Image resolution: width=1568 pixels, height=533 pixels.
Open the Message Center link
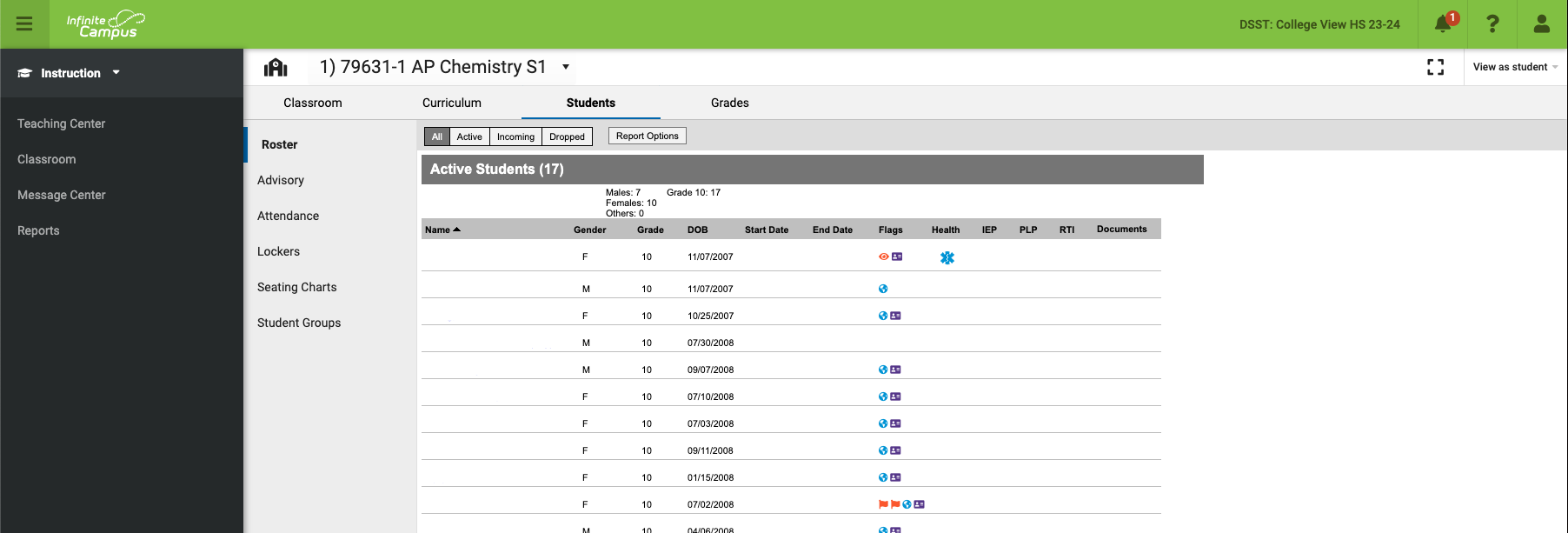[x=61, y=195]
